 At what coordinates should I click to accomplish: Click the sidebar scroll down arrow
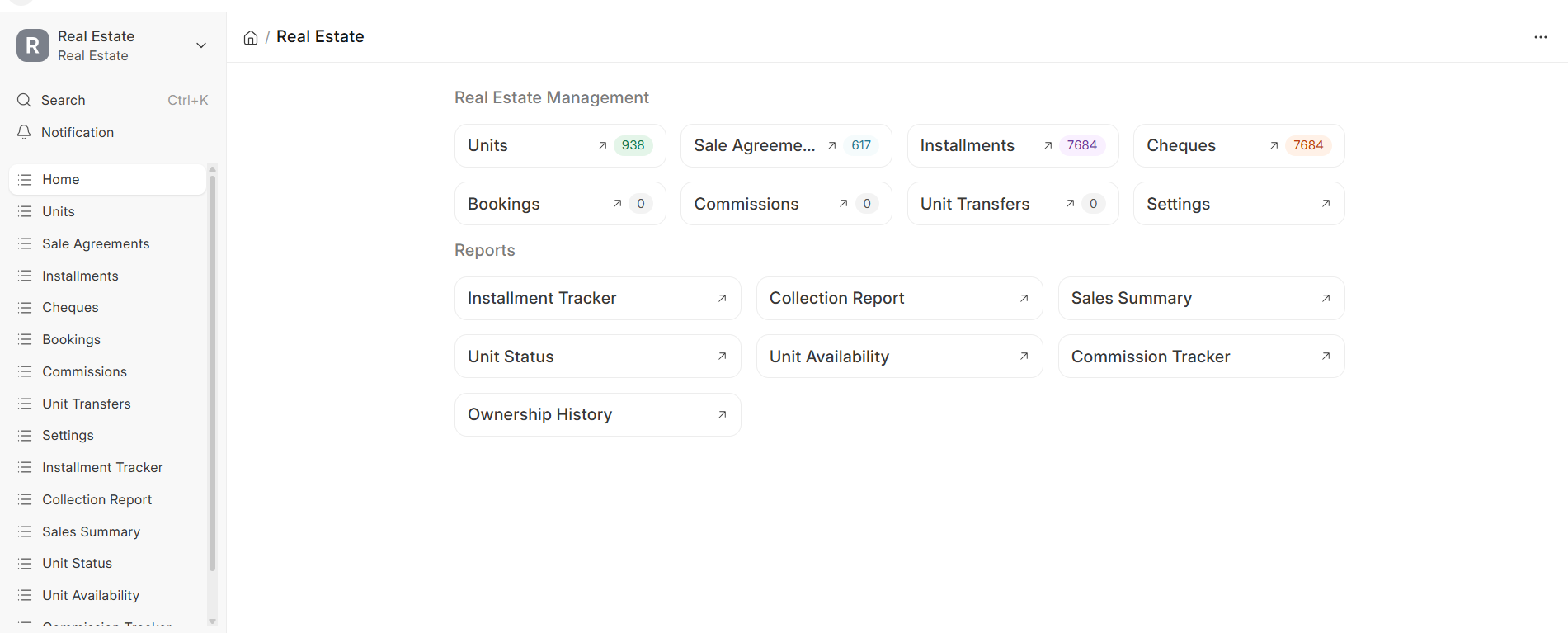[212, 621]
